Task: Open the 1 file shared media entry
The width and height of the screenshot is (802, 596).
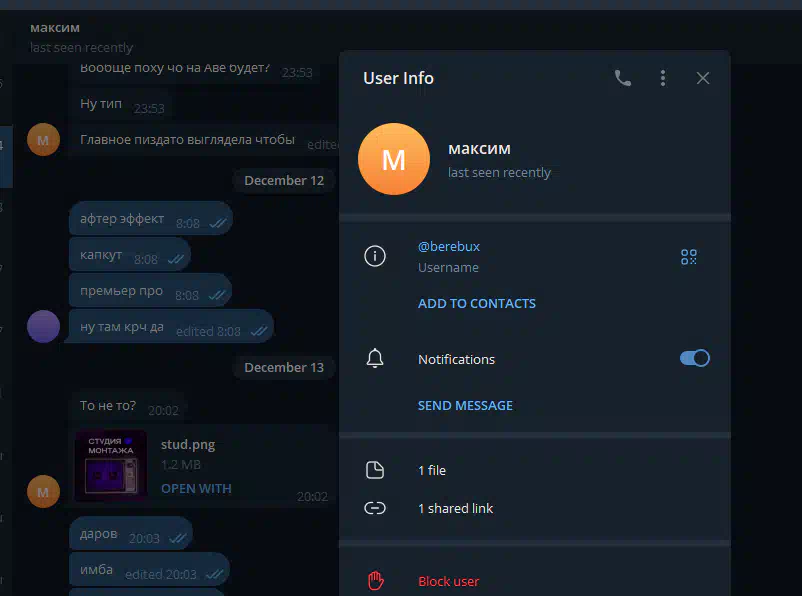Action: coord(534,470)
